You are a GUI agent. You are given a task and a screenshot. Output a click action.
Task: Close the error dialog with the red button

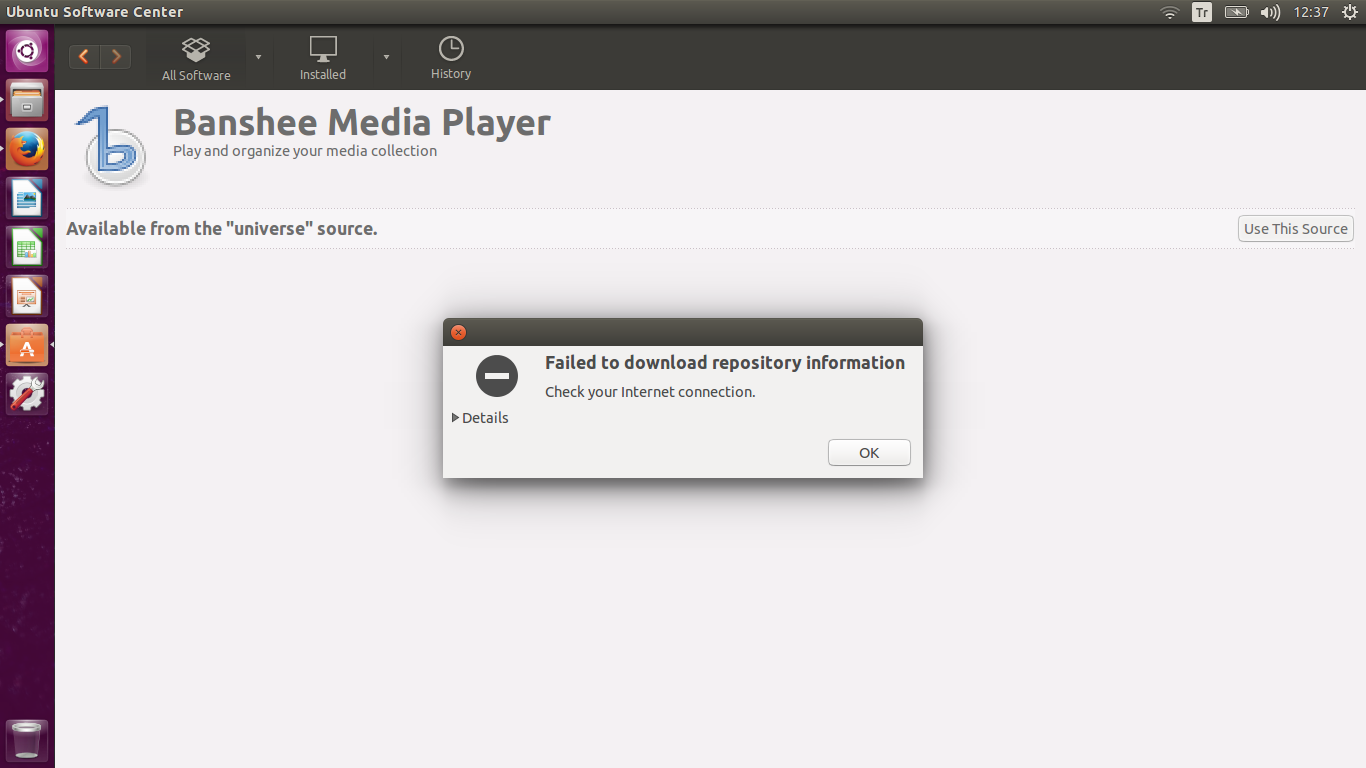pos(458,332)
